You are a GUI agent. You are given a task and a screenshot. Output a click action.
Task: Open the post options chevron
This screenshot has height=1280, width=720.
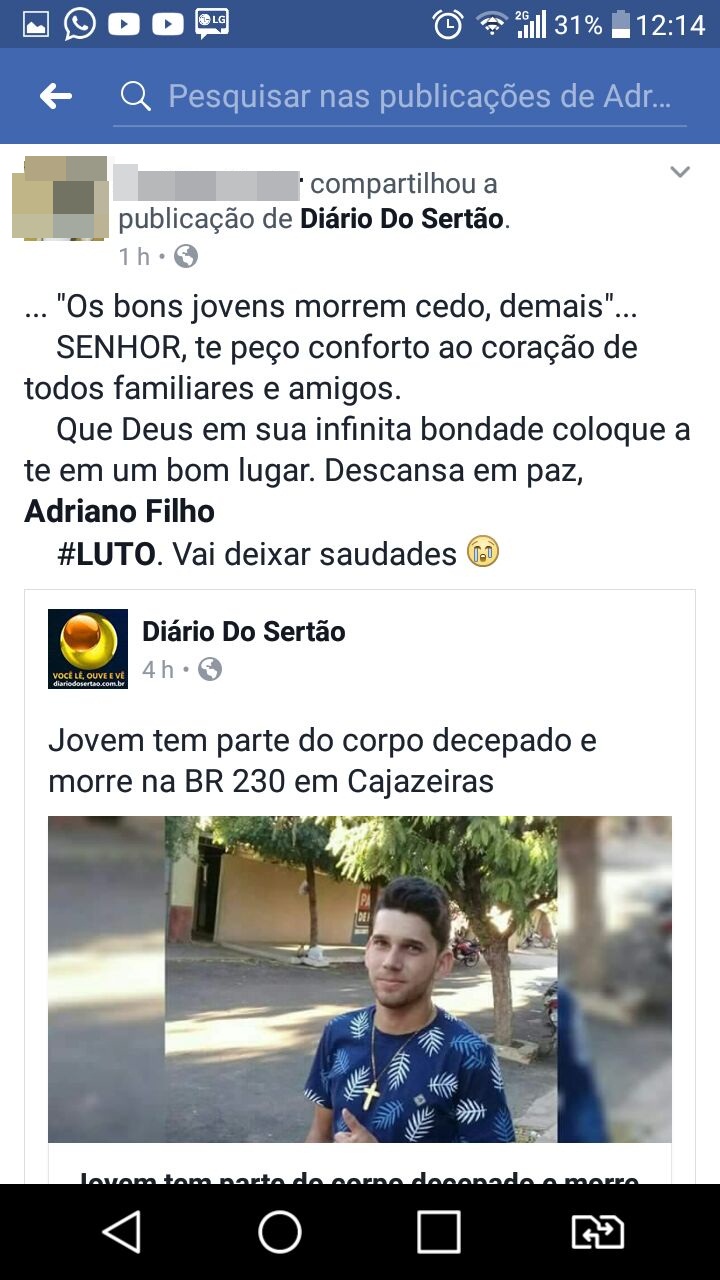click(680, 172)
